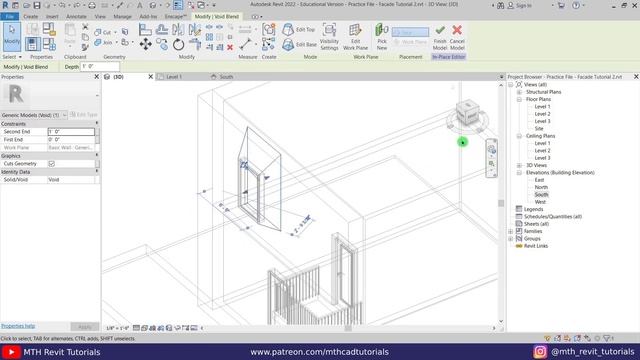Open the File menu tab
640x360 pixels.
coord(9,17)
